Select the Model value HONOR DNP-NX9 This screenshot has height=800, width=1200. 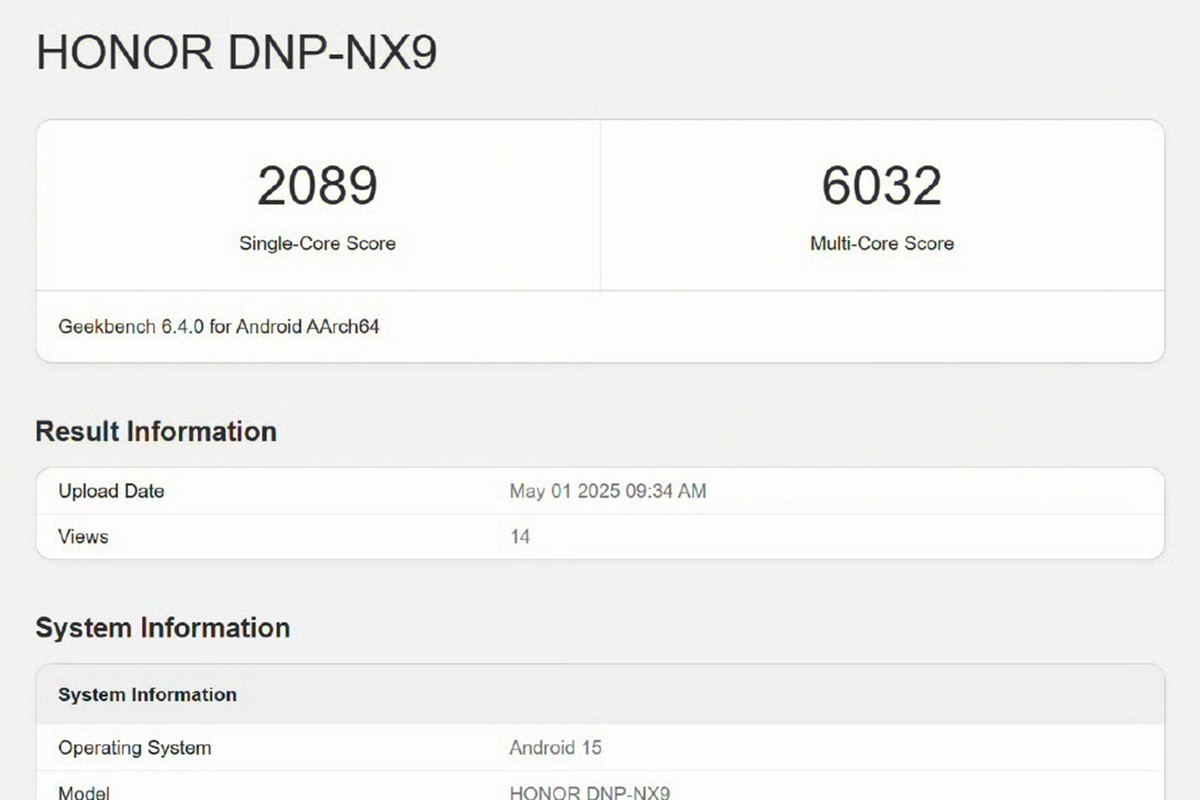pos(590,792)
